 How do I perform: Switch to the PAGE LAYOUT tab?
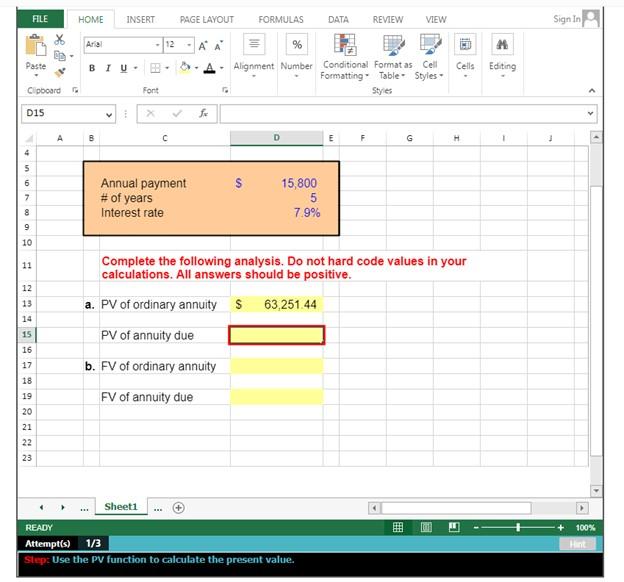click(x=207, y=20)
